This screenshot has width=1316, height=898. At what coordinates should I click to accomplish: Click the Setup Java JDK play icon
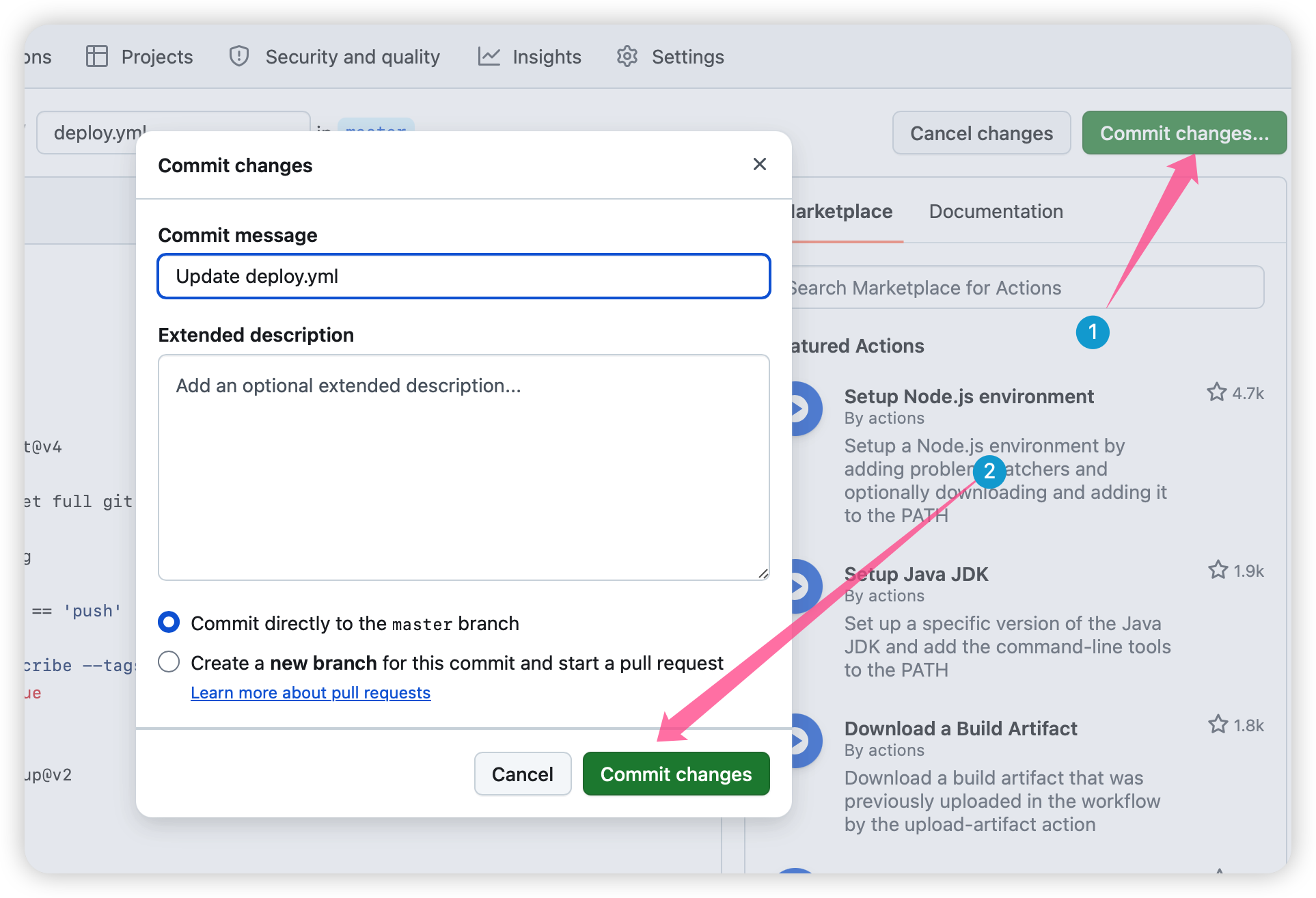(801, 586)
